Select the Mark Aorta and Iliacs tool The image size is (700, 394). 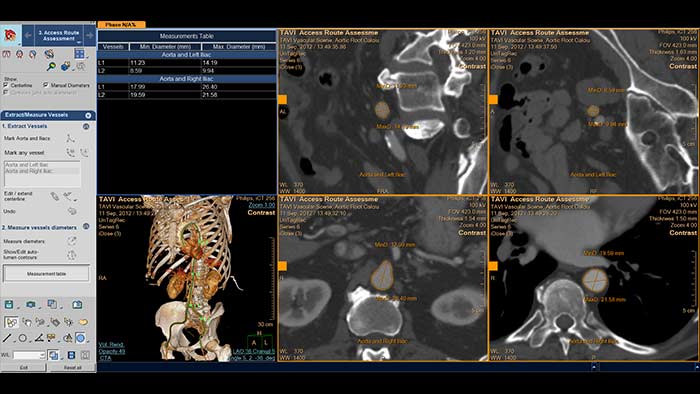coord(71,139)
